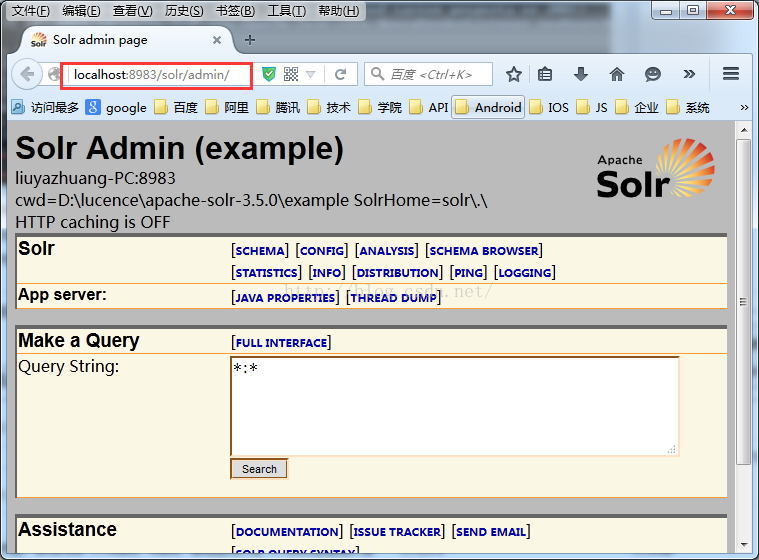Open the JAVA PROPERTIES link
Viewport: 759px width, 560px height.
pyautogui.click(x=285, y=298)
